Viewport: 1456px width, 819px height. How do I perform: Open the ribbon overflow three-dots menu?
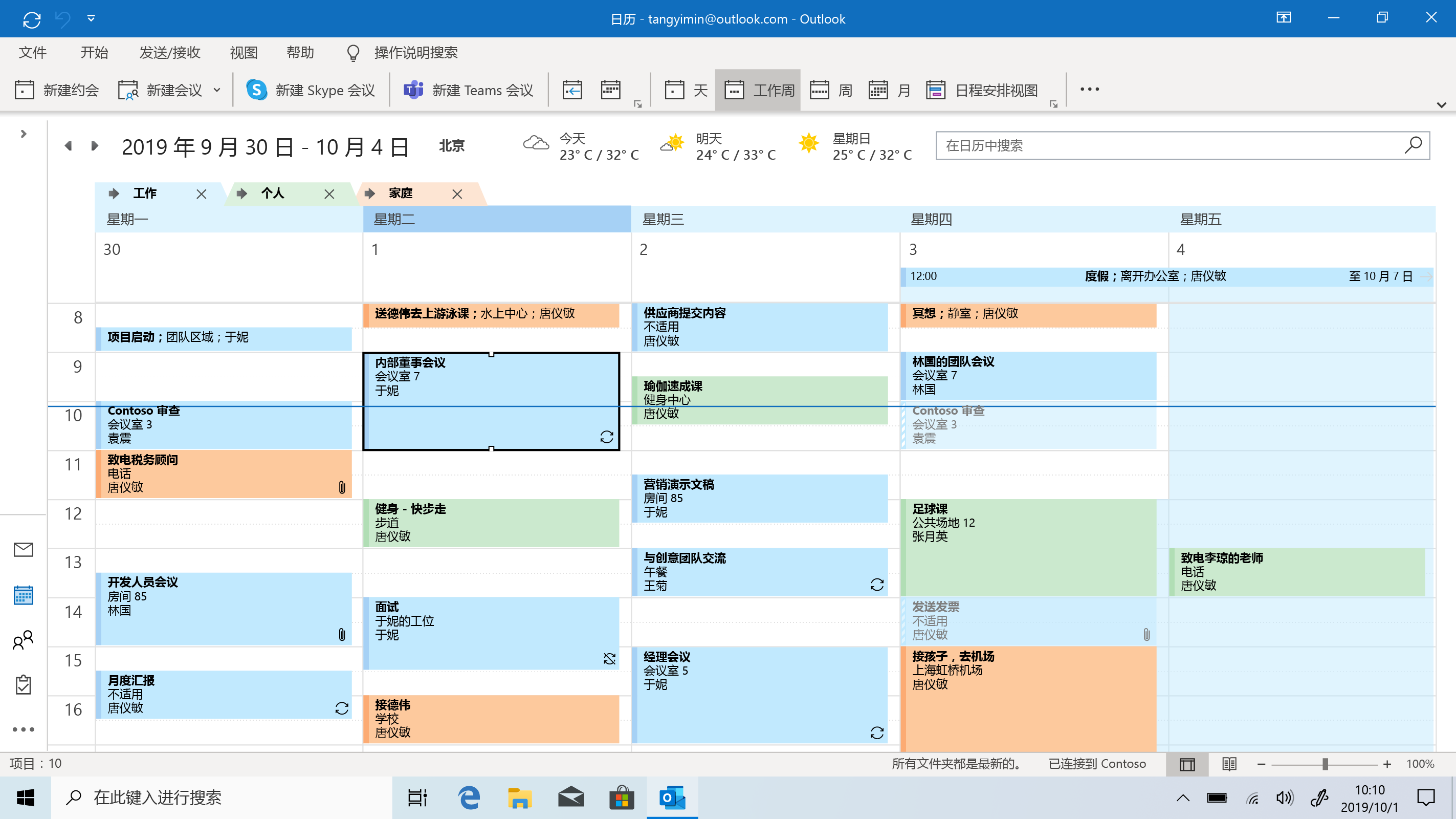1089,90
